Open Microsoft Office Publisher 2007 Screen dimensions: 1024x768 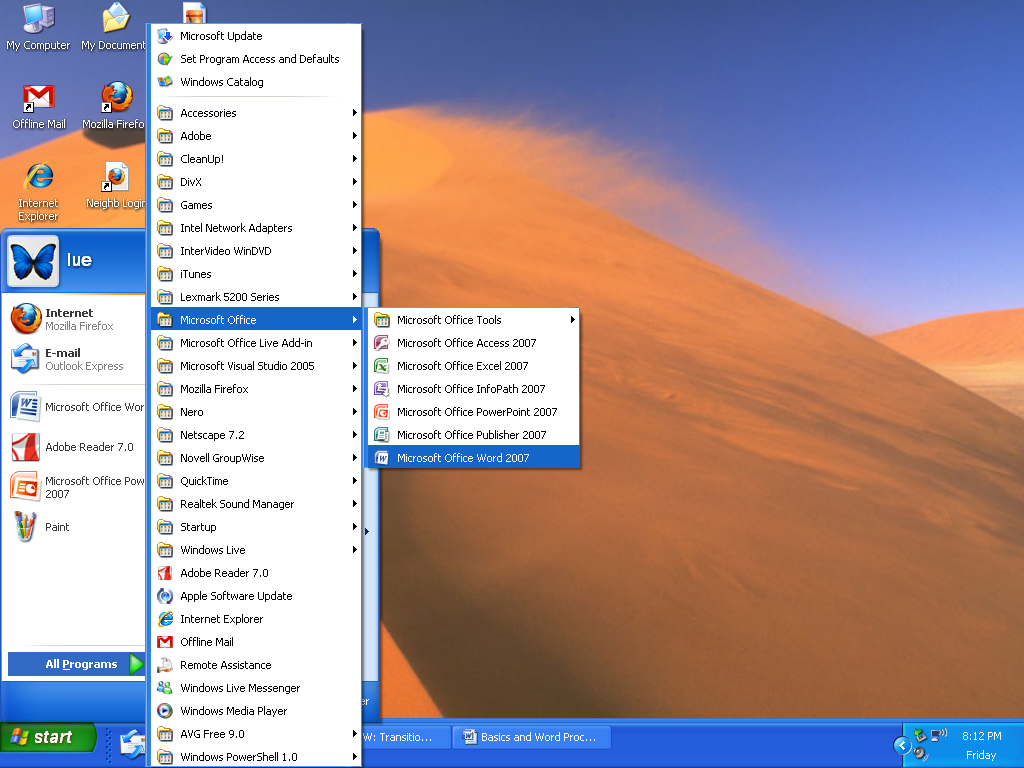point(473,435)
